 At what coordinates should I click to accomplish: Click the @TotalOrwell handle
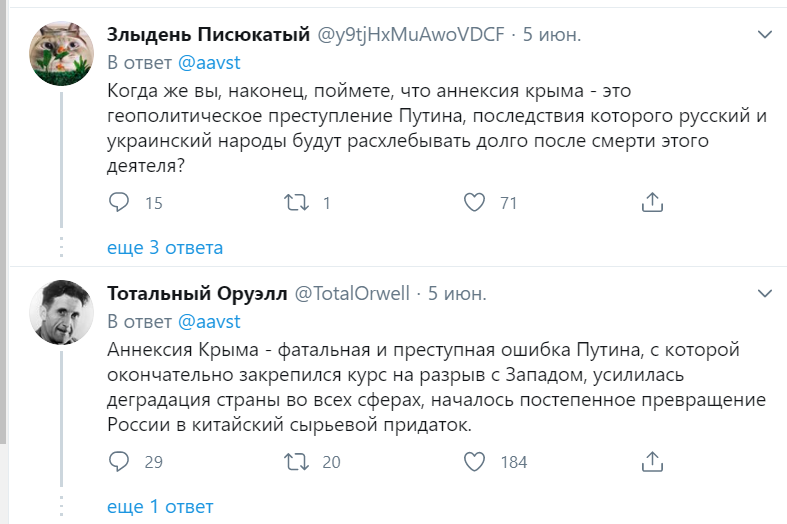(351, 294)
